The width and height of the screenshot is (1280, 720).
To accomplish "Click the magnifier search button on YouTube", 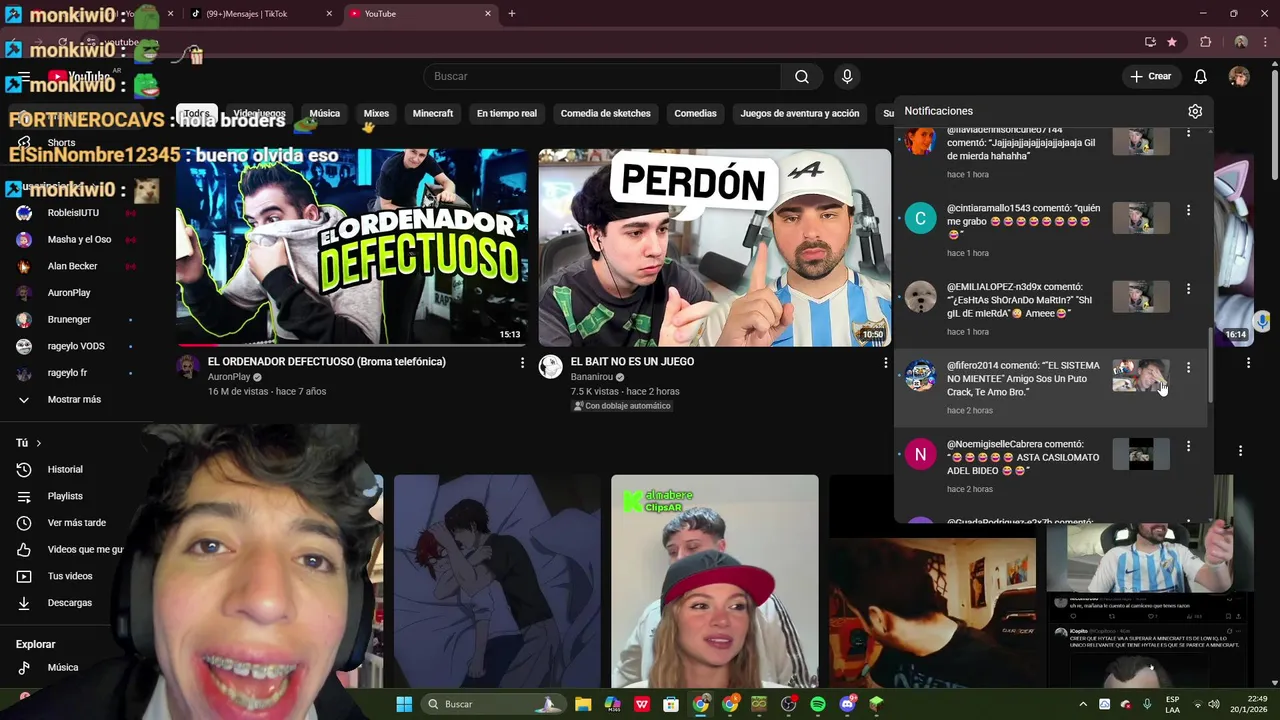I will click(x=802, y=77).
